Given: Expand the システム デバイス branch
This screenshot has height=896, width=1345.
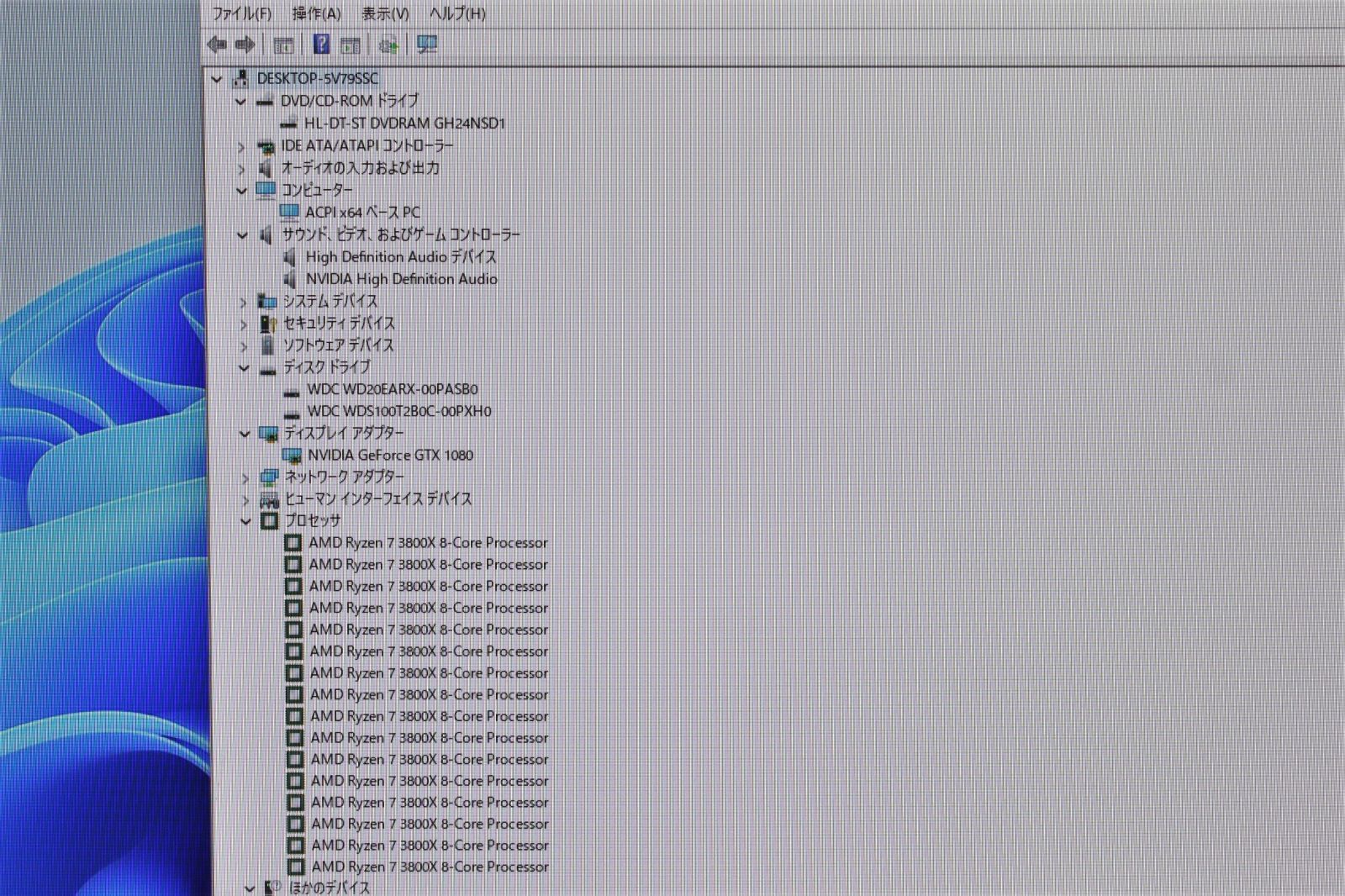Looking at the screenshot, I should (243, 302).
